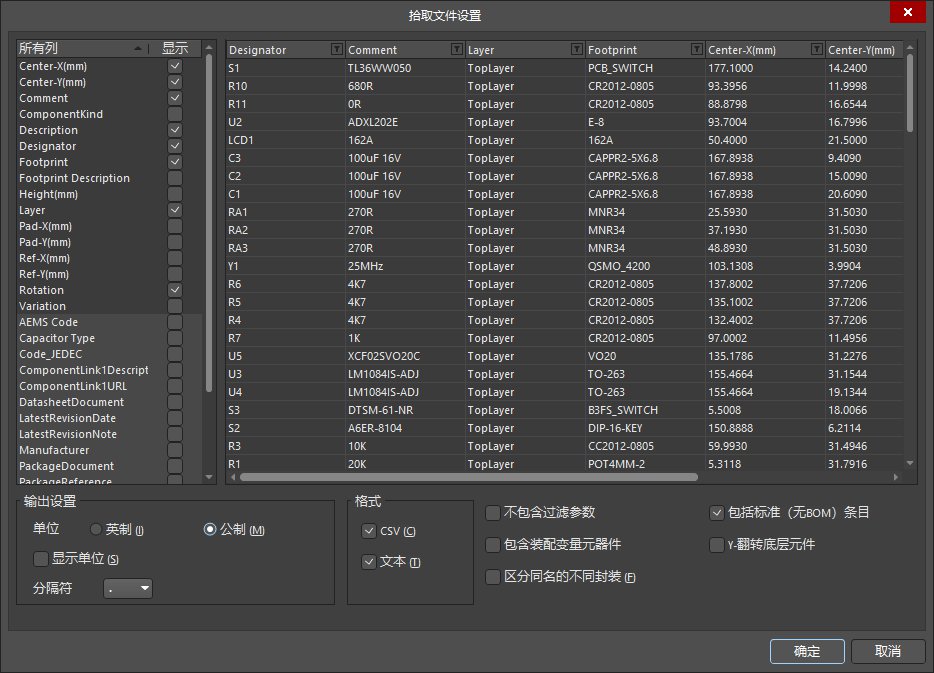Click column list scroll-down arrow

click(208, 476)
